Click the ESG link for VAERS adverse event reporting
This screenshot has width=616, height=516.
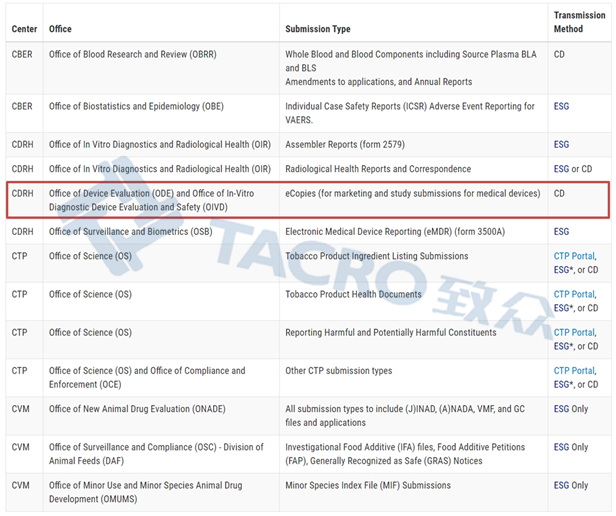point(561,106)
